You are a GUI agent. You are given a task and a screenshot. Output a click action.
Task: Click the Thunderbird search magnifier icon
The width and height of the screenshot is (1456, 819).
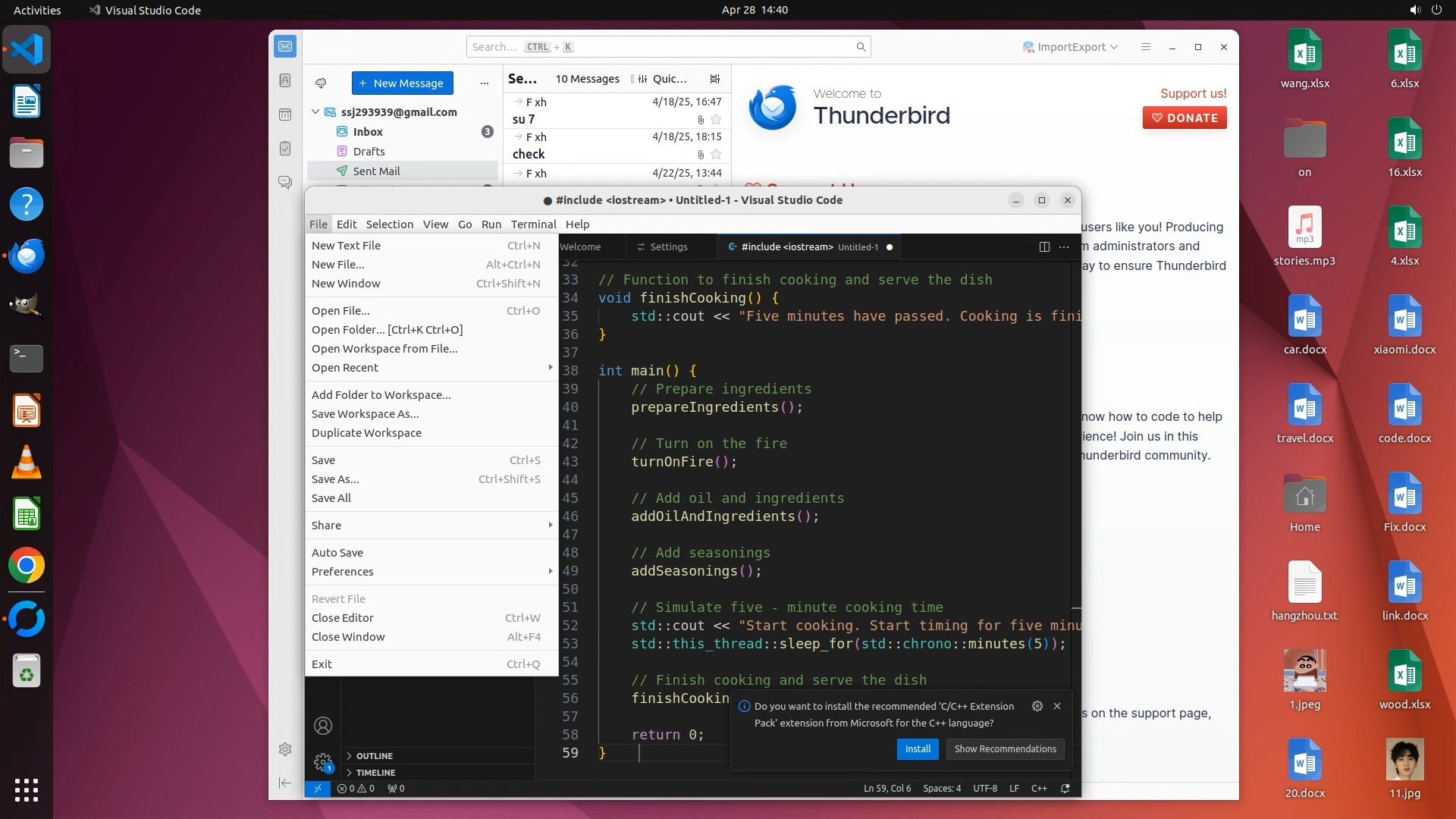tap(861, 47)
